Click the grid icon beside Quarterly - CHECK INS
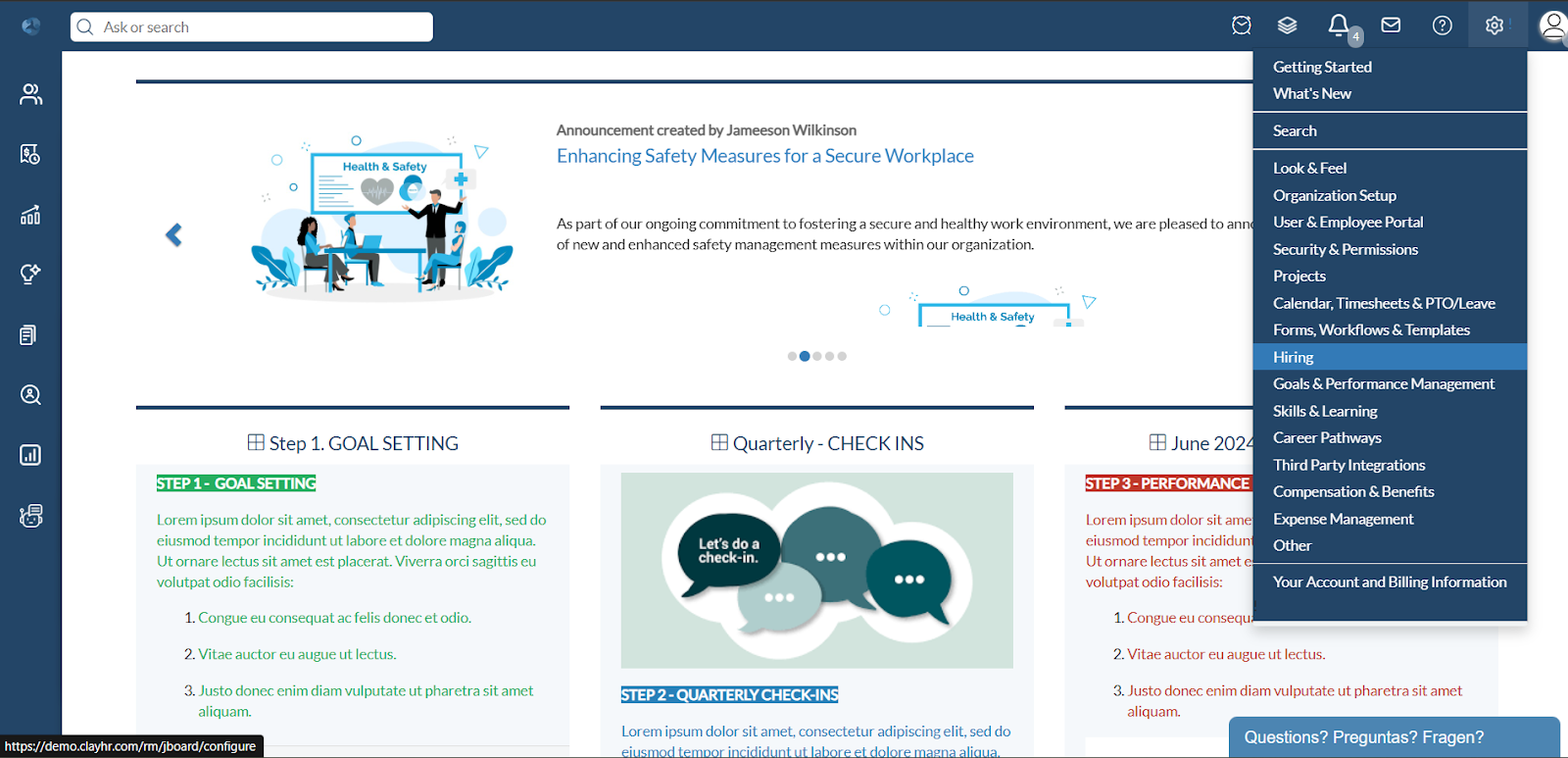1568x758 pixels. tap(719, 442)
